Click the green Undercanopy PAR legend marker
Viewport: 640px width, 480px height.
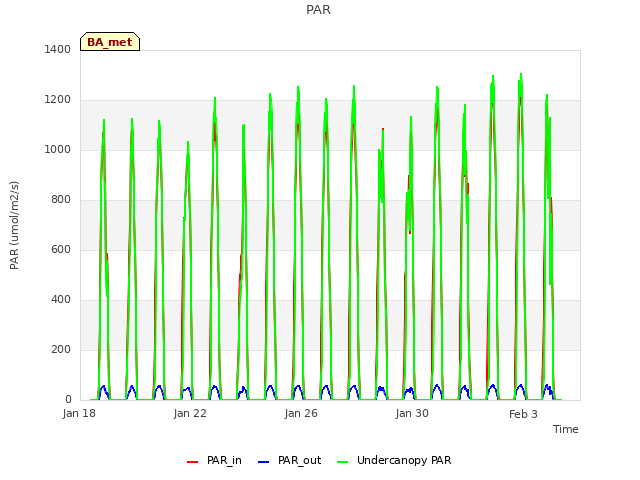343,462
